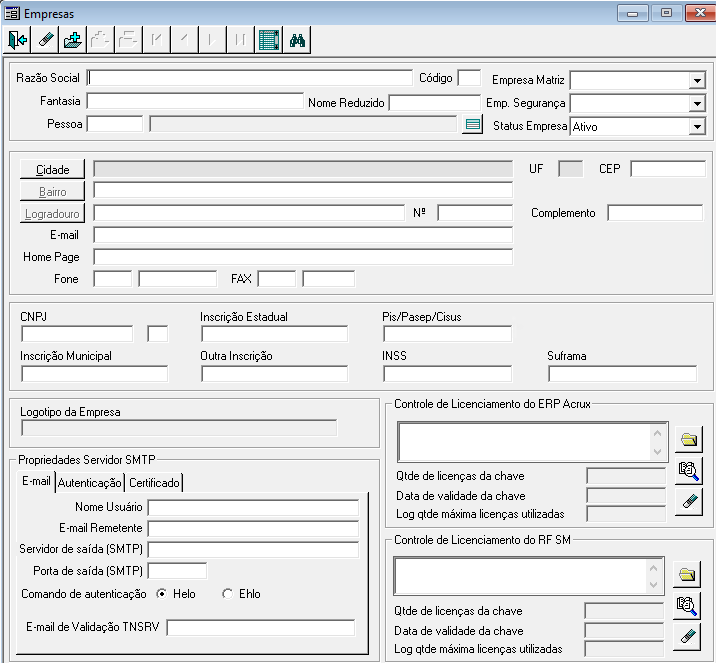
Task: Focus the Razão Social field
Action: (249, 78)
